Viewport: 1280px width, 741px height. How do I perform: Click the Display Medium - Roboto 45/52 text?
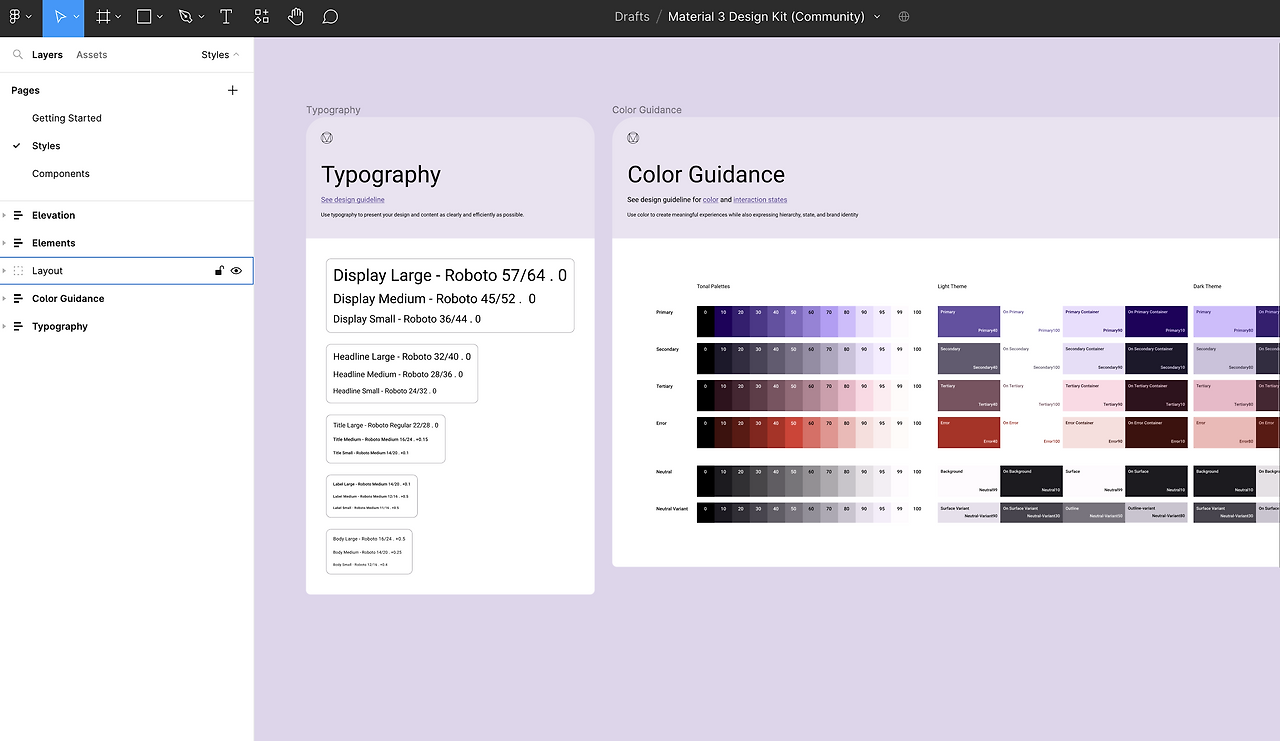[x=434, y=299]
